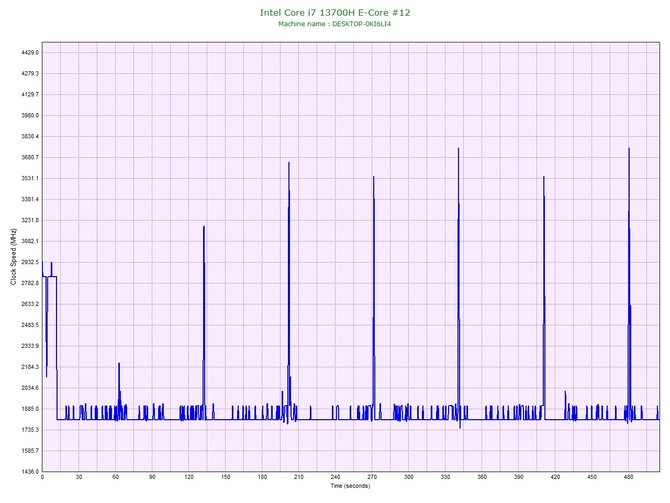Screen dimensions: 670x503
Task: Click the 1735.3 y-axis value
Action: (30, 429)
